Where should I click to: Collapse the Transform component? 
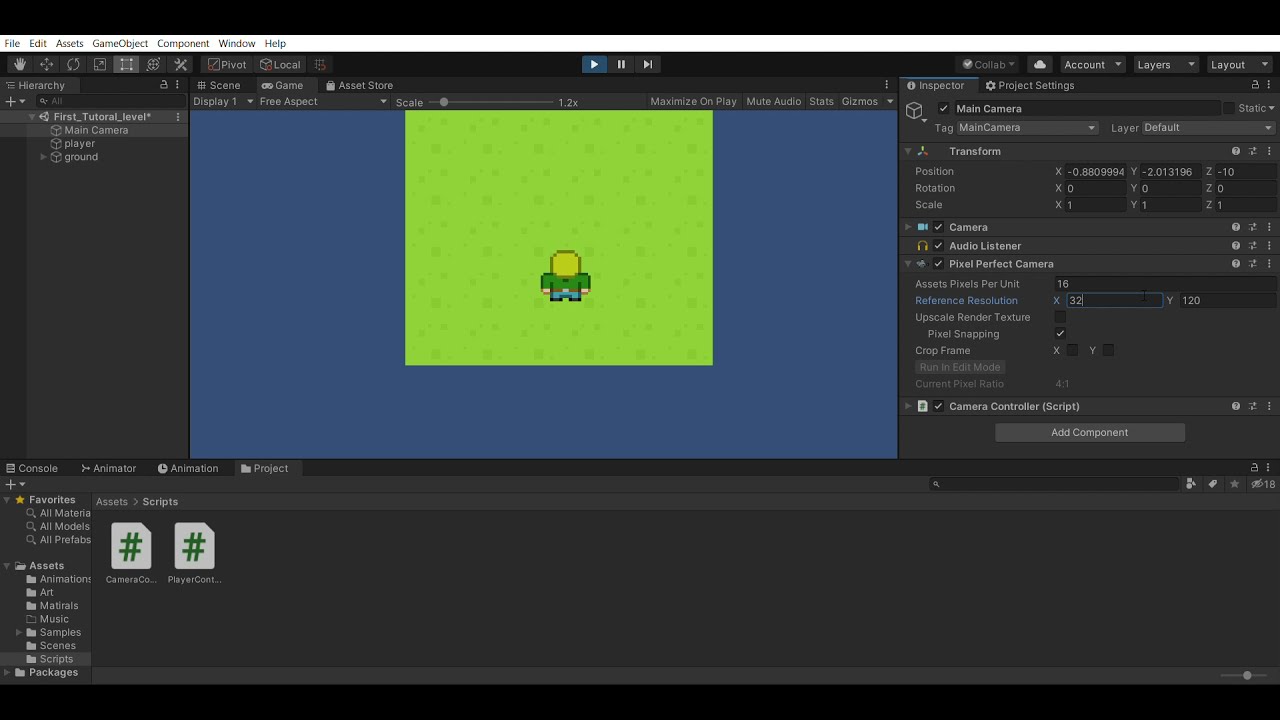click(908, 151)
